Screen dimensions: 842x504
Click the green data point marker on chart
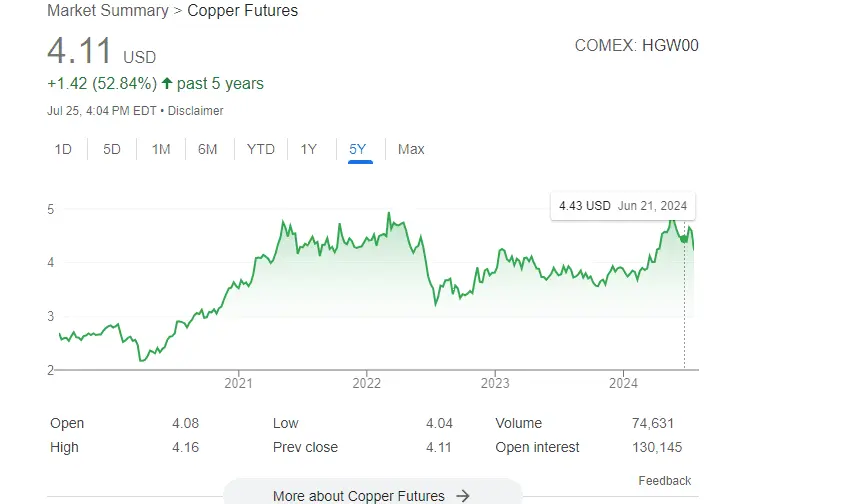684,238
